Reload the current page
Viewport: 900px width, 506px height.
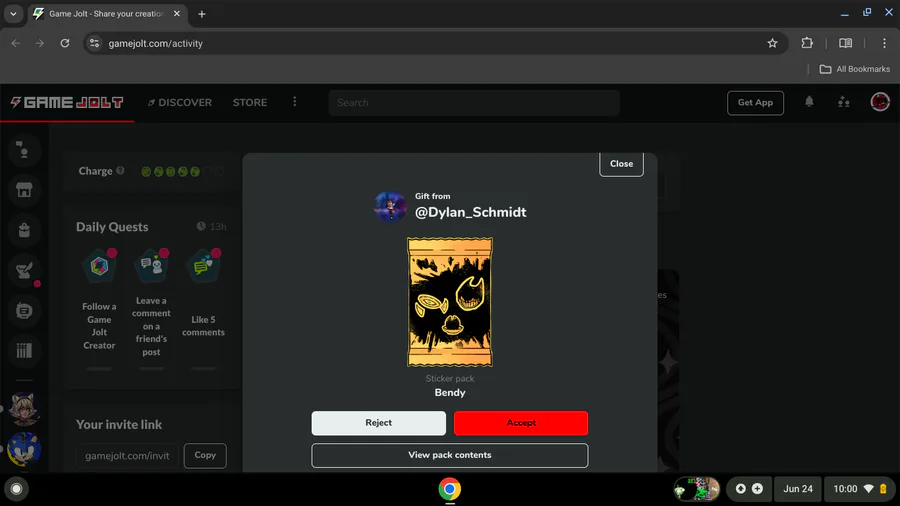(65, 43)
